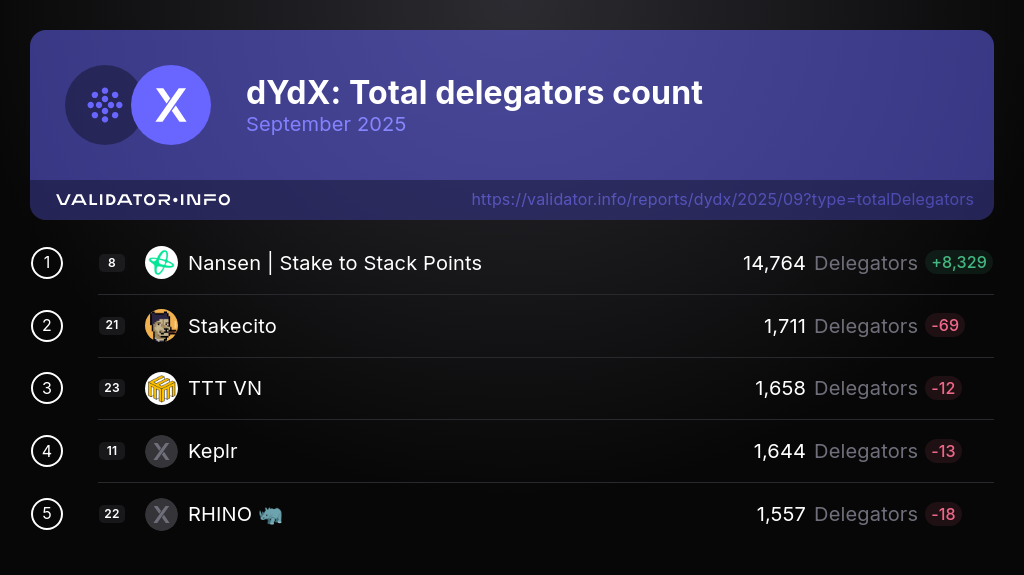The height and width of the screenshot is (575, 1024).
Task: Click the Keplr validator icon
Action: [161, 451]
